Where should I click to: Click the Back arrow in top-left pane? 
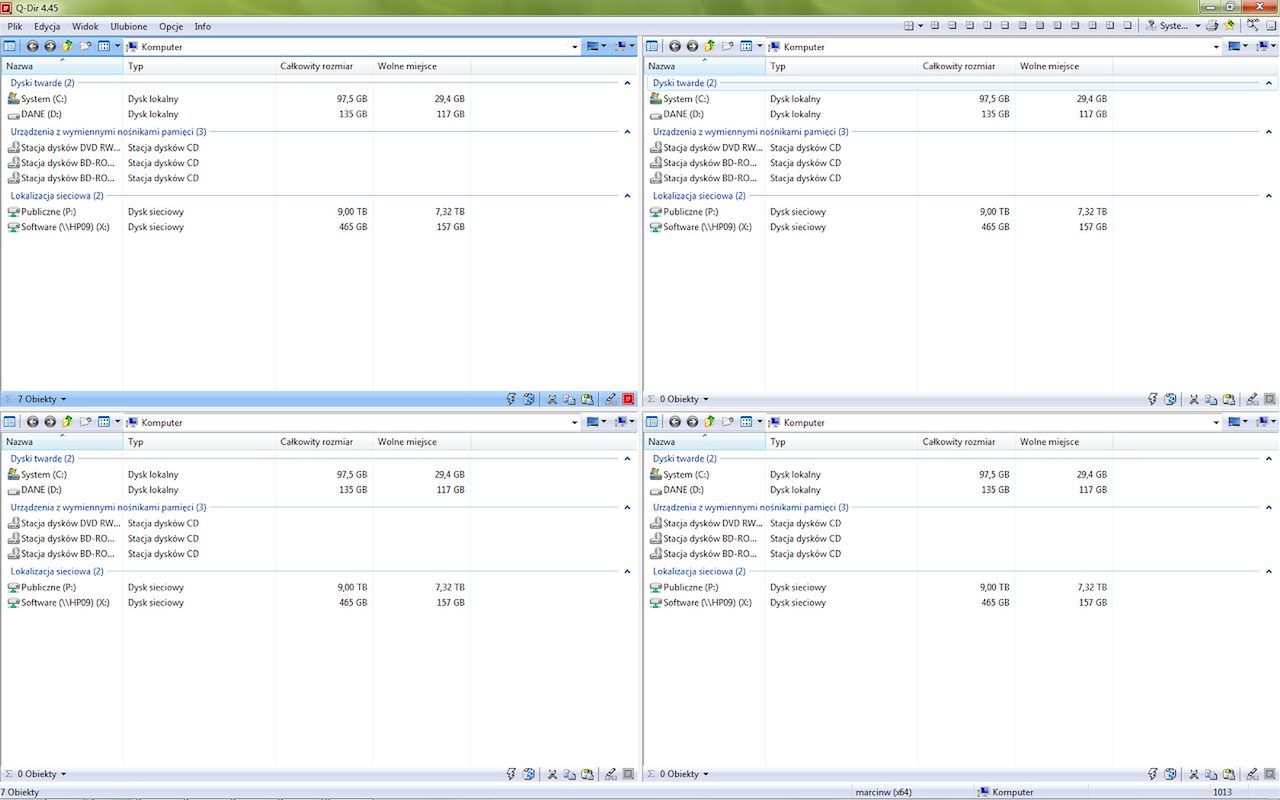[x=32, y=46]
